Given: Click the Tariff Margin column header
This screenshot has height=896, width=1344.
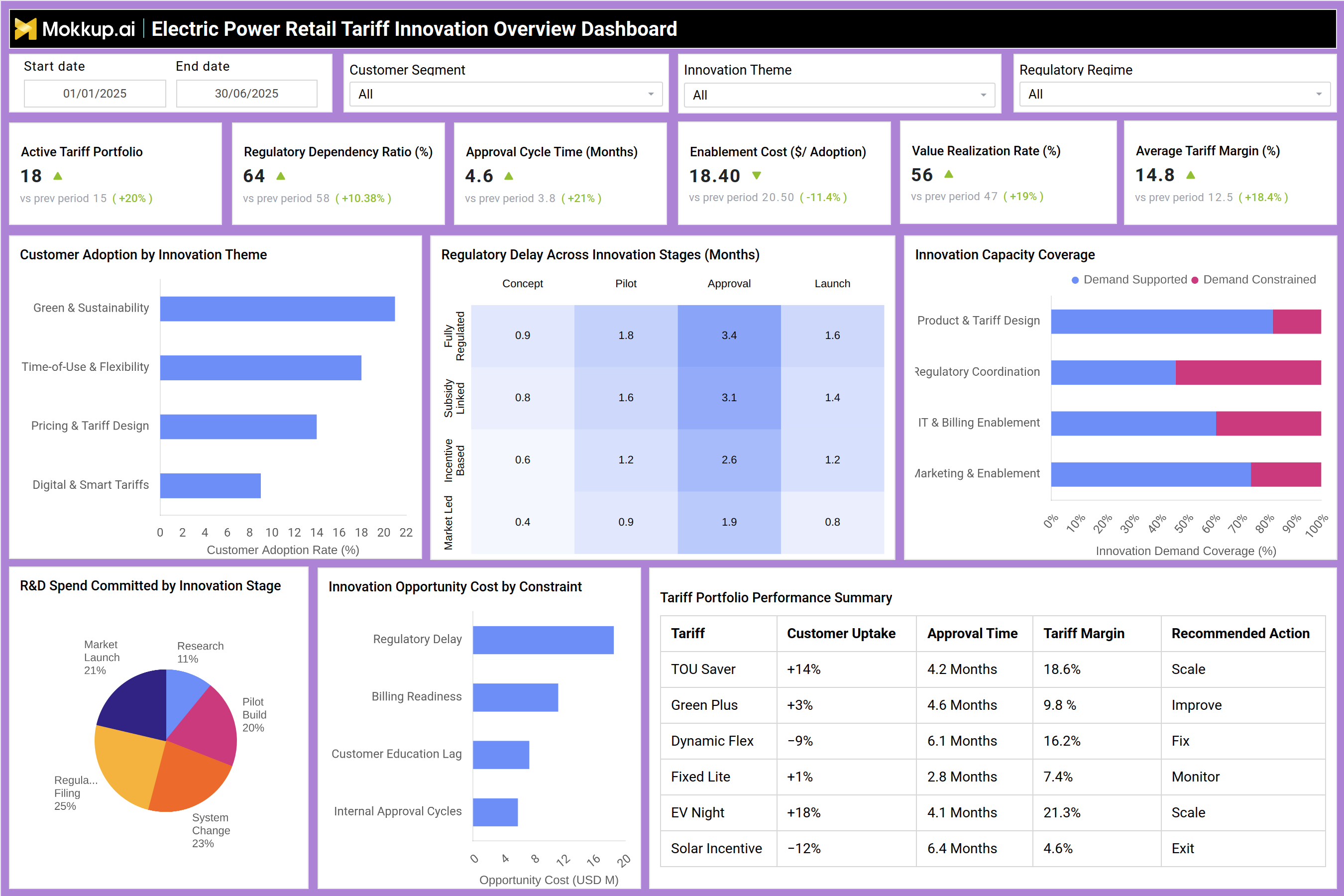Looking at the screenshot, I should (1084, 634).
